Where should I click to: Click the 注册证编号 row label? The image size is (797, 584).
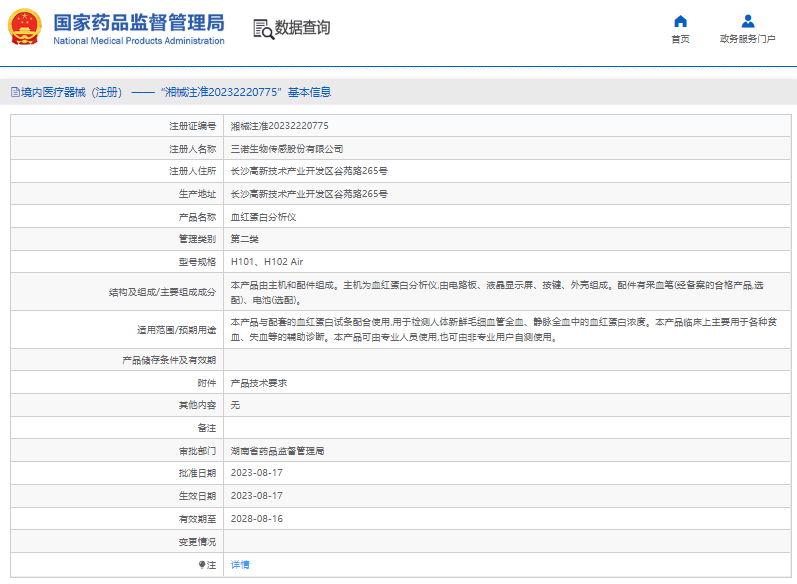[x=193, y=126]
